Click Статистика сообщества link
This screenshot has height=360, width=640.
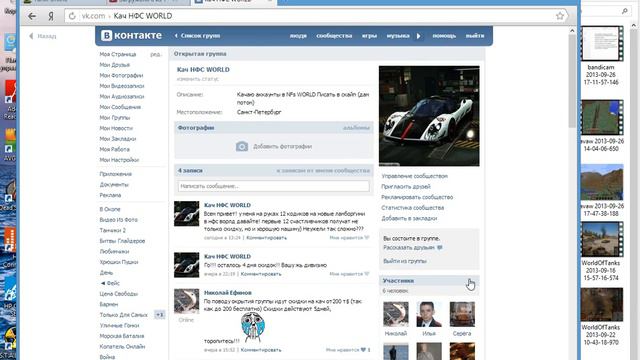click(413, 208)
